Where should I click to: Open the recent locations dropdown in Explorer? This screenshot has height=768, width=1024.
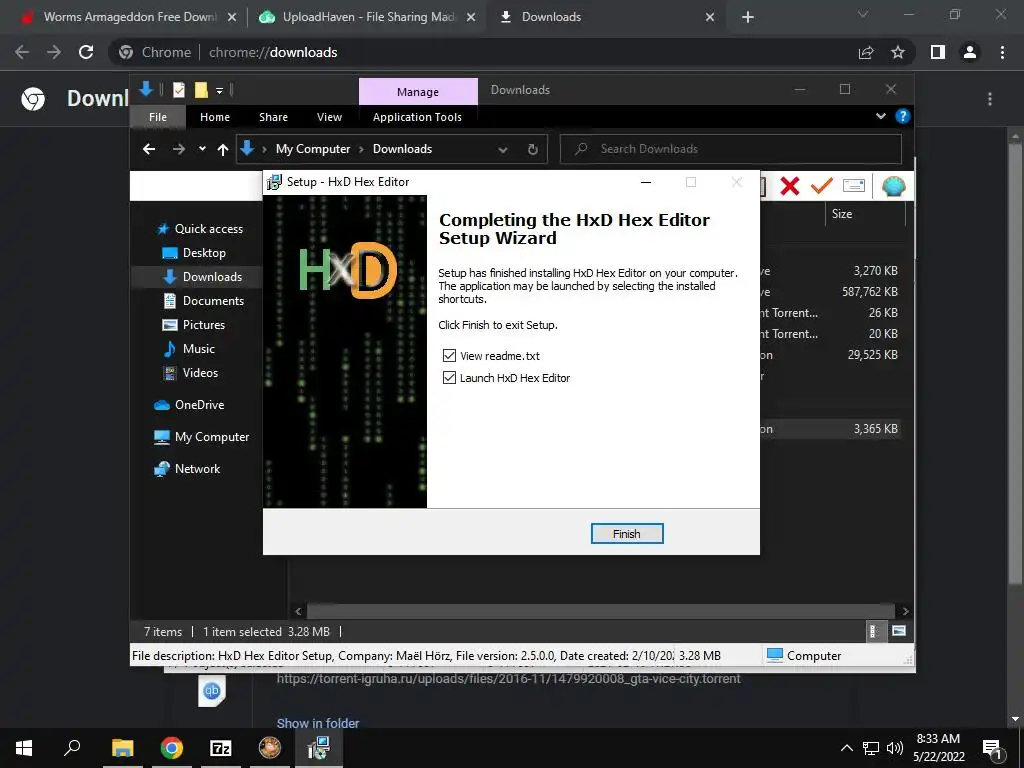[x=202, y=149]
